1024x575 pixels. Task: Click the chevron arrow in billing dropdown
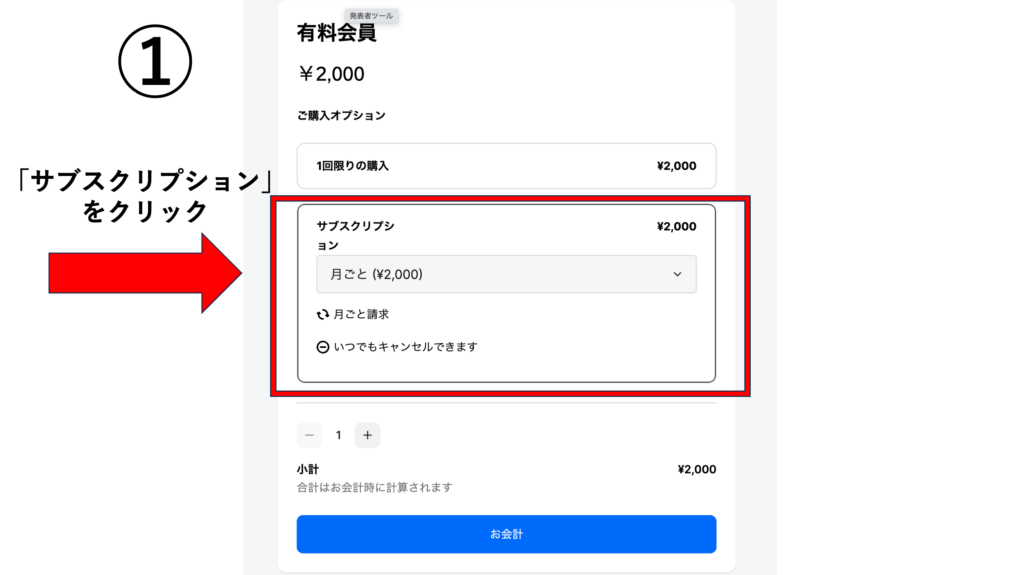[677, 274]
